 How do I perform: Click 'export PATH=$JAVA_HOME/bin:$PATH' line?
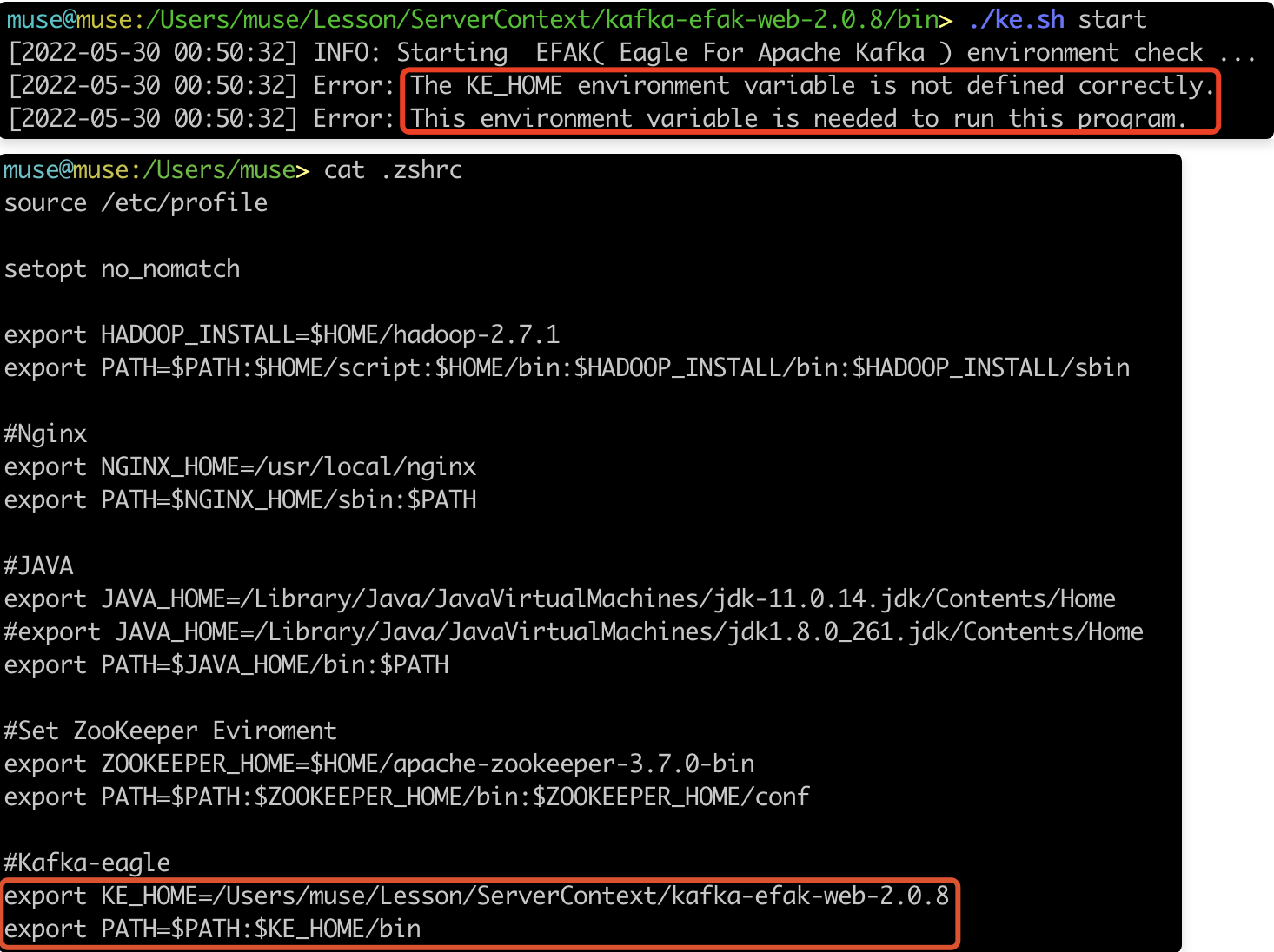point(226,664)
